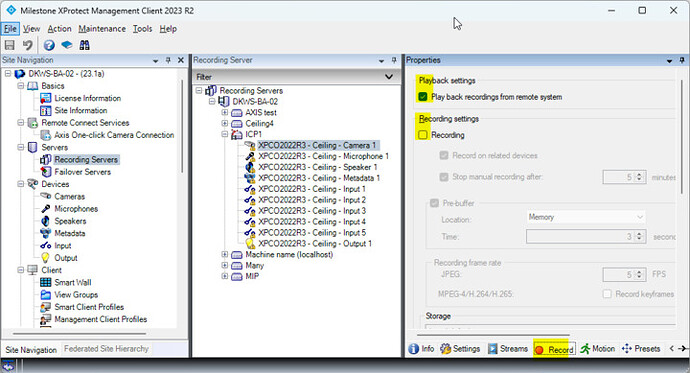Collapse the Devices node in Site Navigation
690x373 pixels.
click(21, 184)
